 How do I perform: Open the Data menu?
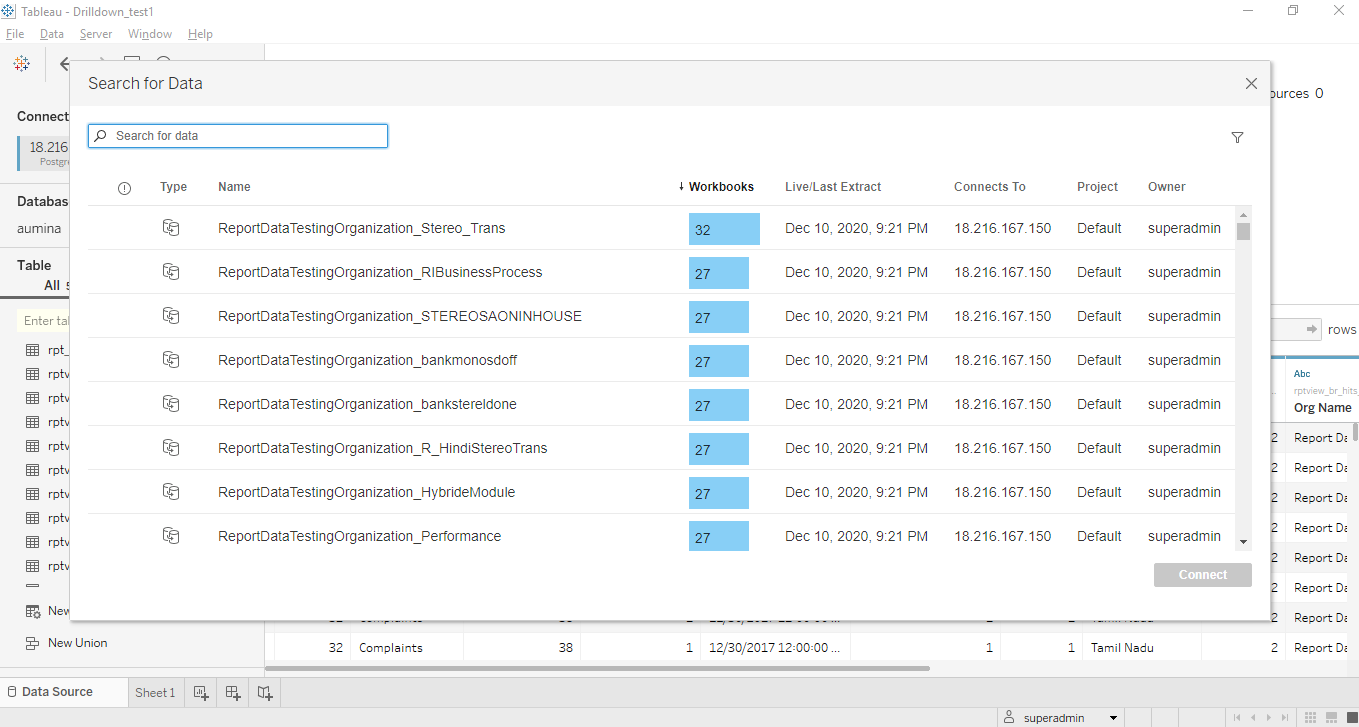(x=52, y=34)
